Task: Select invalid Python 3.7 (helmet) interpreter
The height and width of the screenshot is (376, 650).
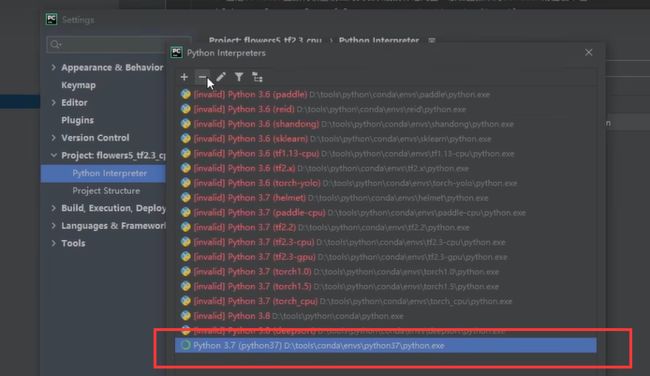Action: click(386, 198)
